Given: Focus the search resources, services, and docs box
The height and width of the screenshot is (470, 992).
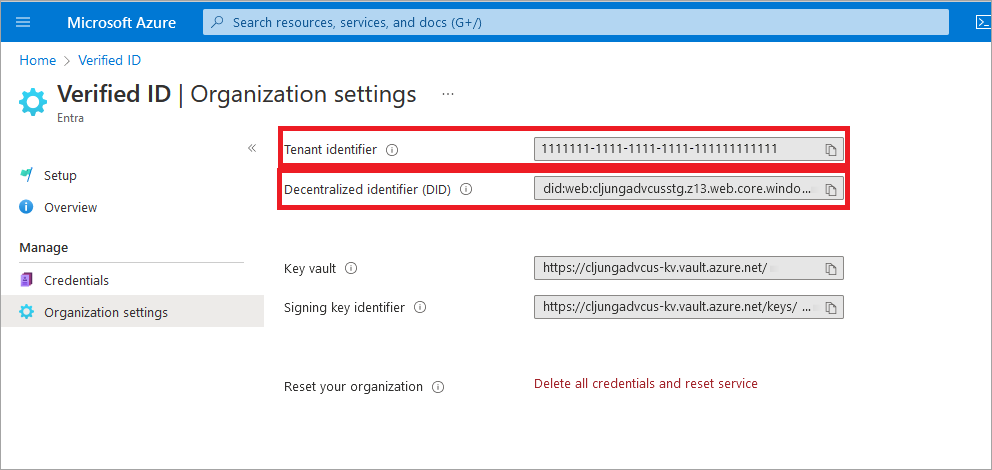Looking at the screenshot, I should click(576, 22).
